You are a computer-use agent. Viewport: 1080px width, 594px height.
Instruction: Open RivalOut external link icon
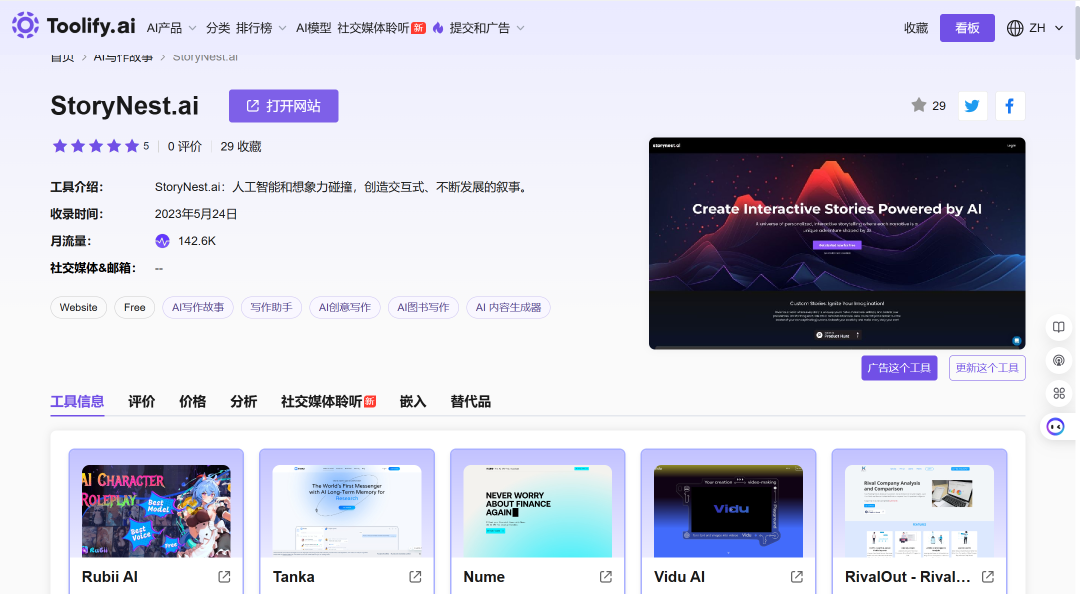pos(988,577)
